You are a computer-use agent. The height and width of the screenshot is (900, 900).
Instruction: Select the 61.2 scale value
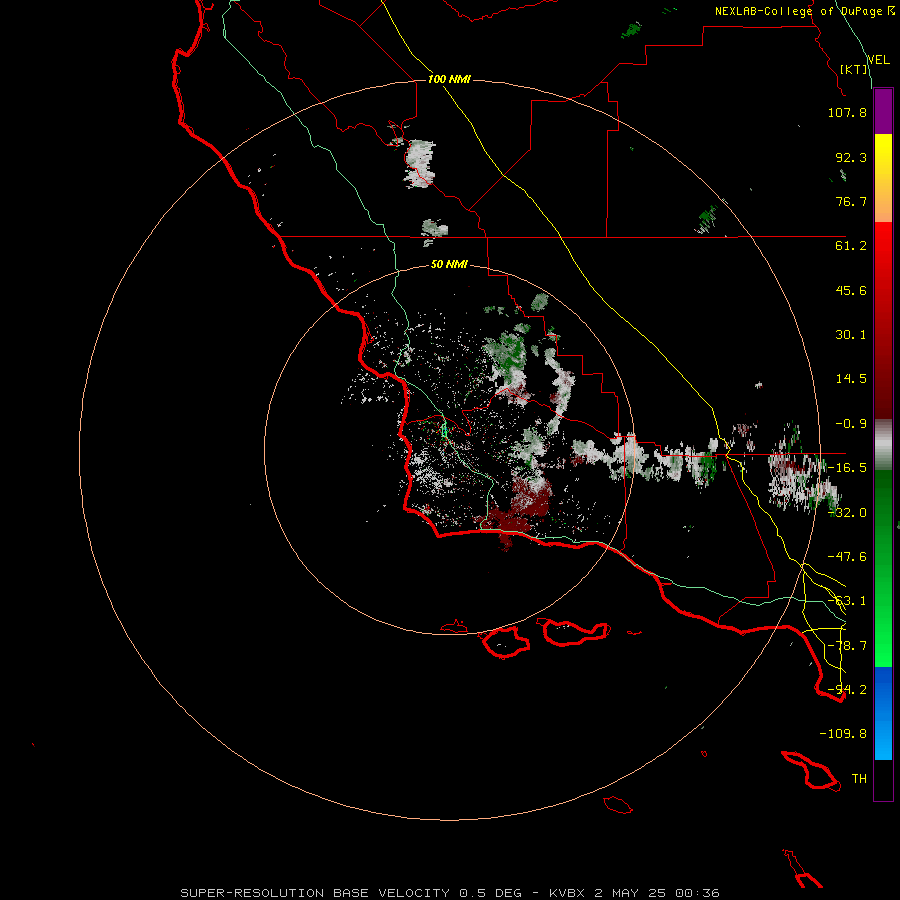pyautogui.click(x=851, y=246)
